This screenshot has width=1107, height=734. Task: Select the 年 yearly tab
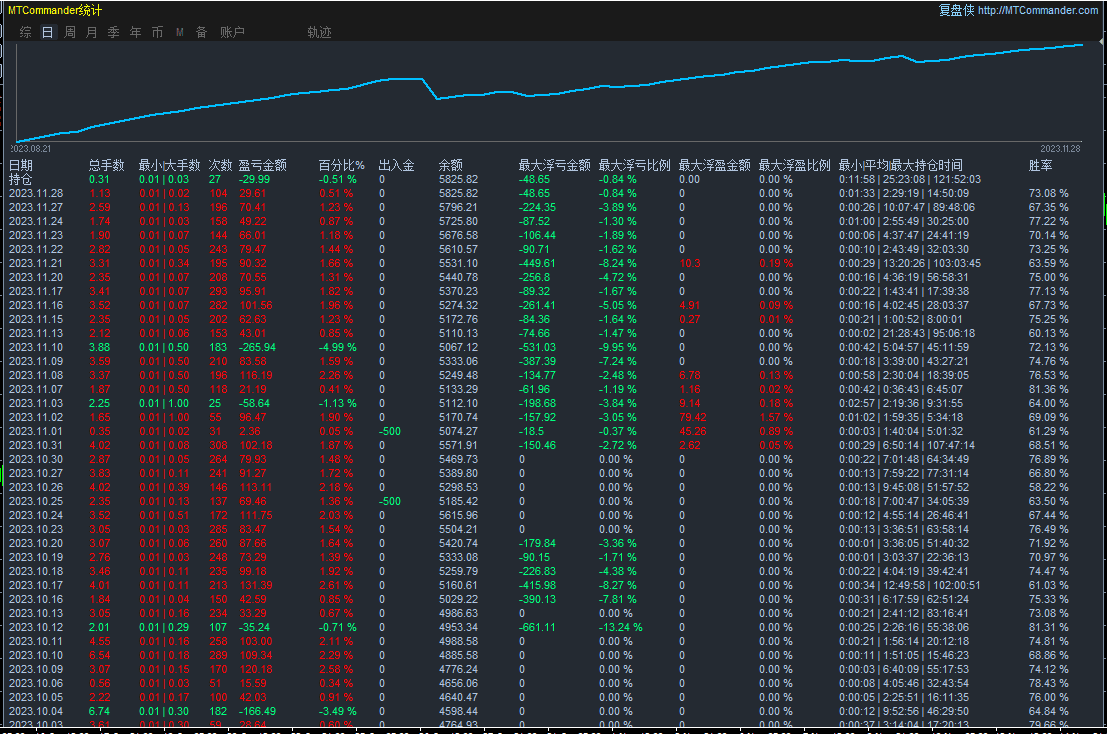coord(135,32)
